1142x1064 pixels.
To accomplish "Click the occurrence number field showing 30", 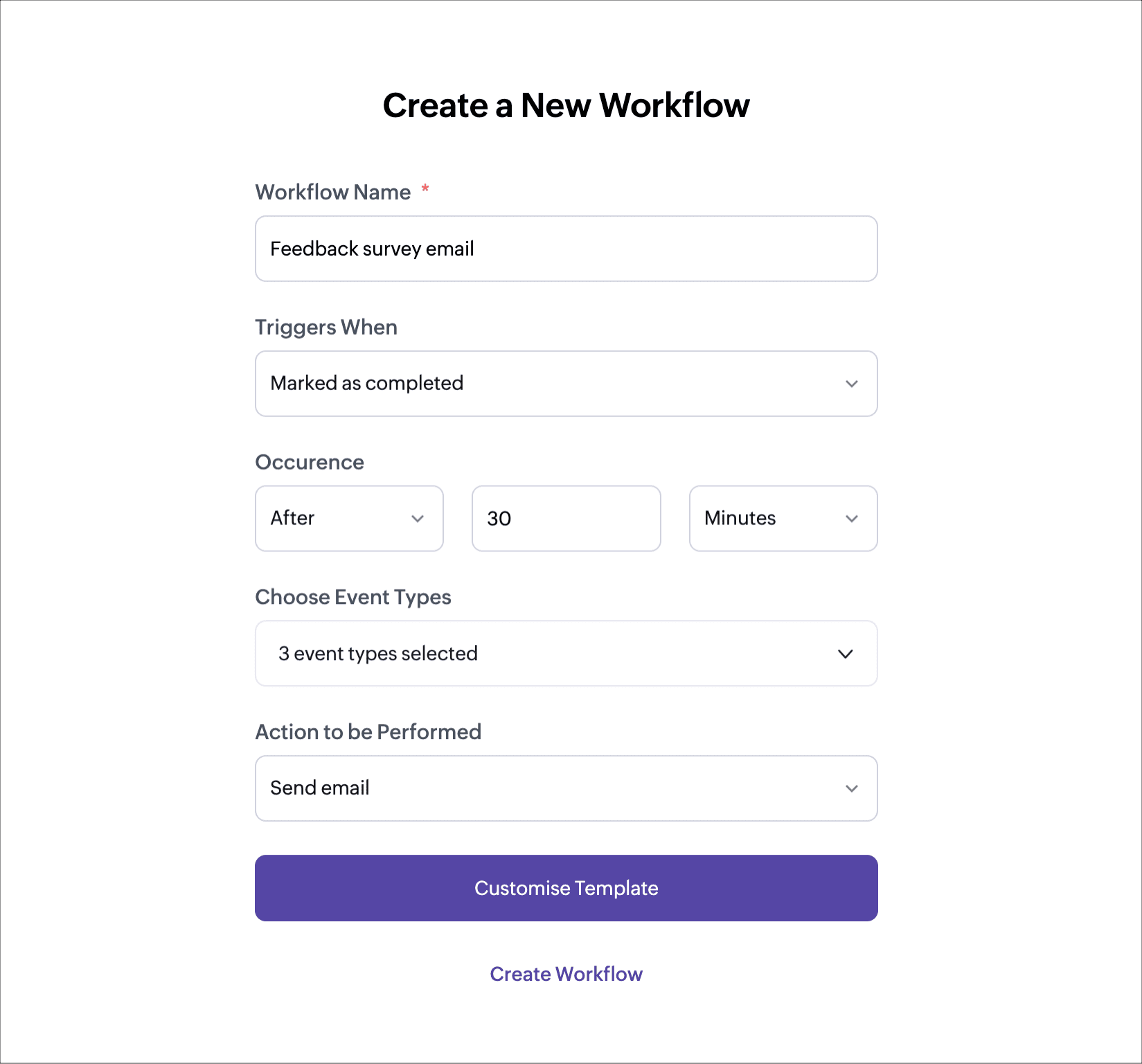I will tap(566, 518).
